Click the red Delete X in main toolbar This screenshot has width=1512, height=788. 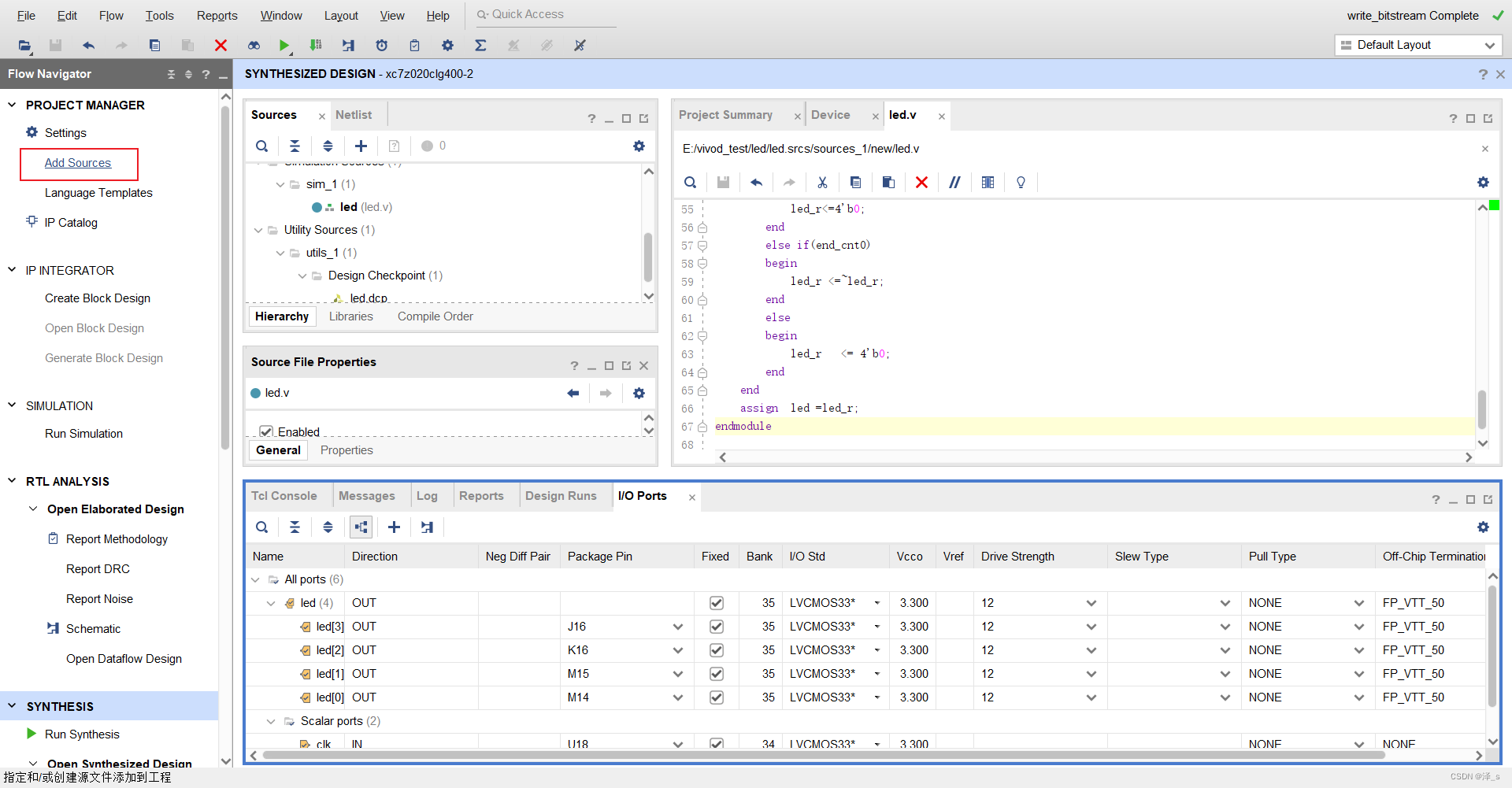pos(220,46)
